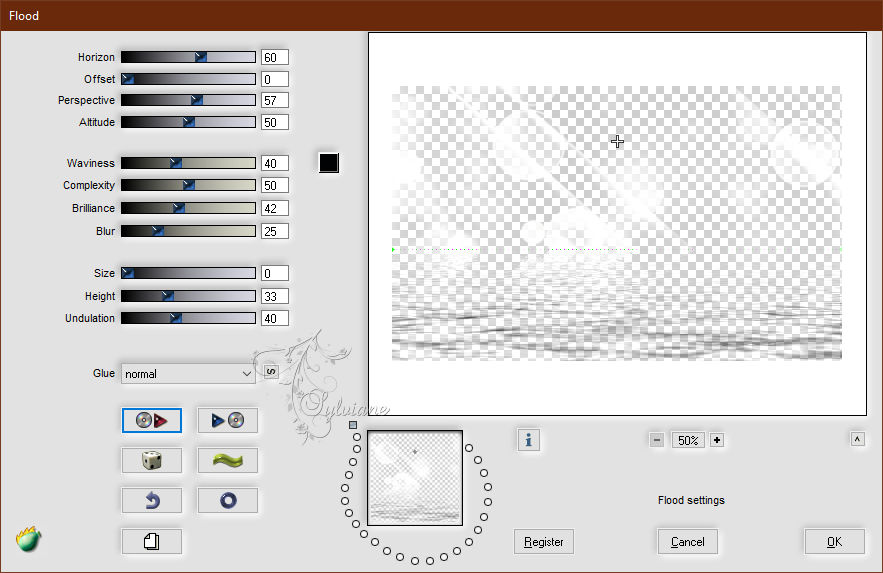
Task: Click the small S button next to Glue
Action: point(271,371)
